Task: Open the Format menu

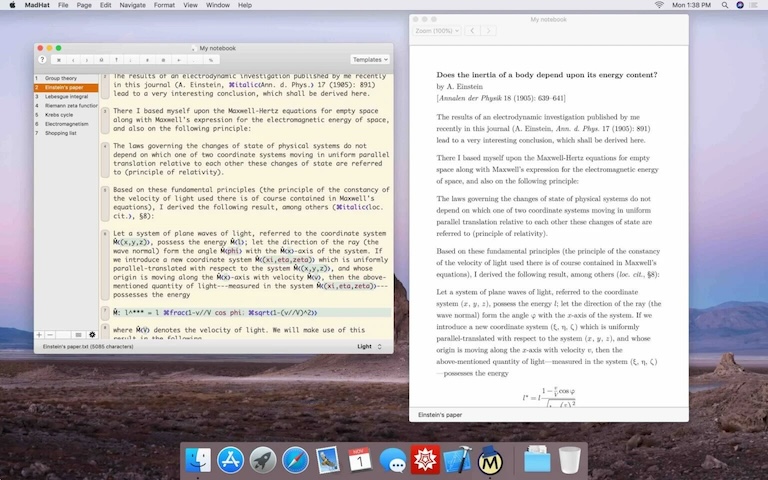Action: (x=164, y=5)
